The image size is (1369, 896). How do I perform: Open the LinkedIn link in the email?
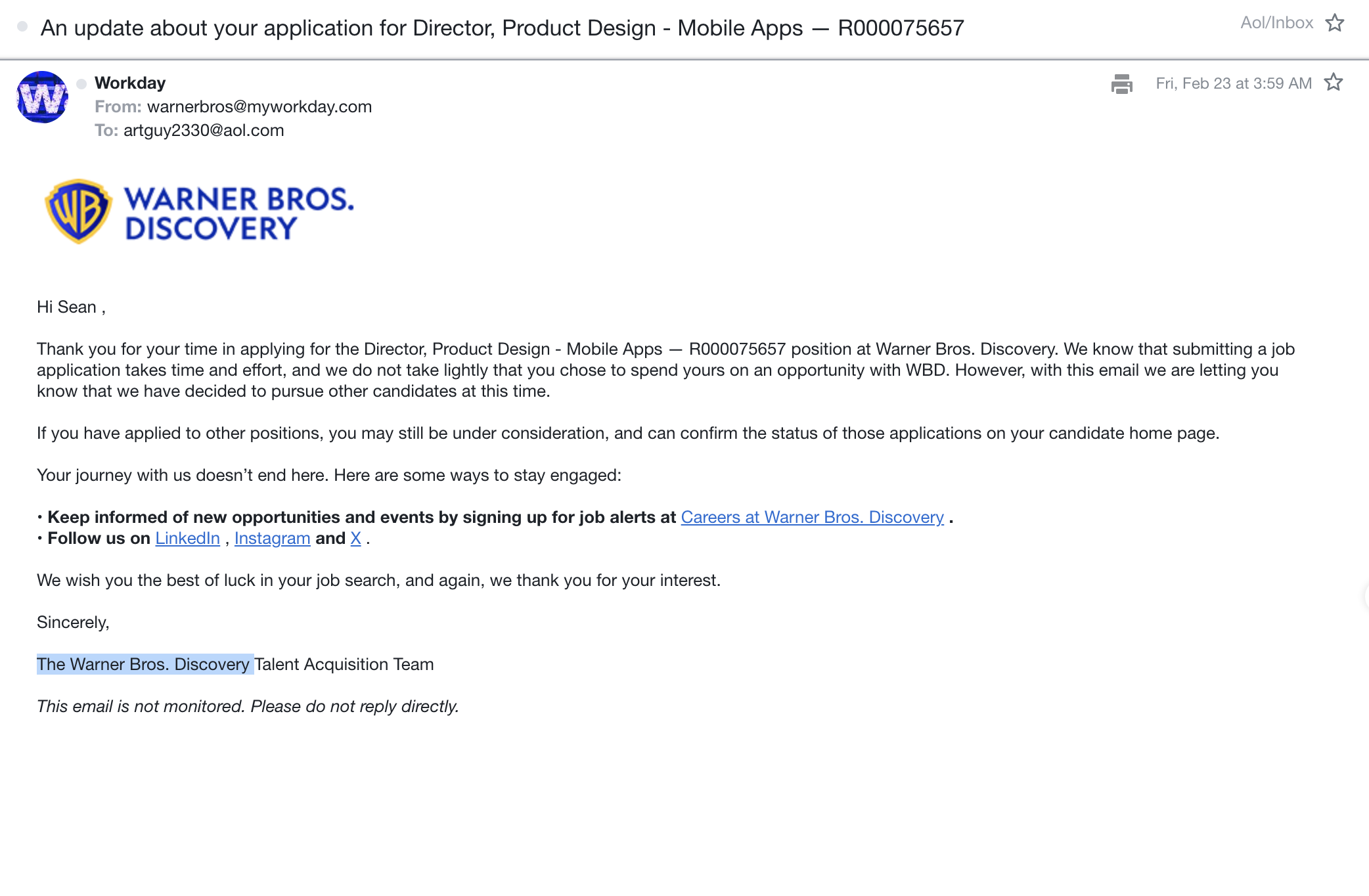(x=187, y=538)
